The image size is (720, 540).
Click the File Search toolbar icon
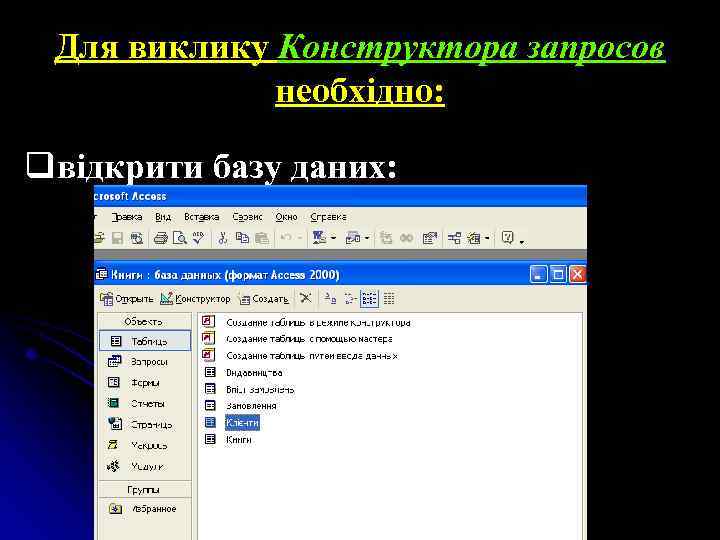pyautogui.click(x=137, y=238)
